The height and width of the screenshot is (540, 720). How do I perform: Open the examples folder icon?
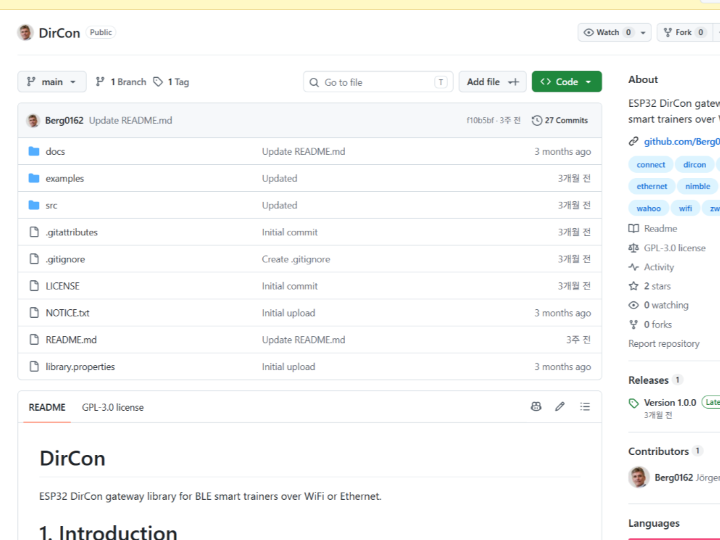pyautogui.click(x=34, y=178)
